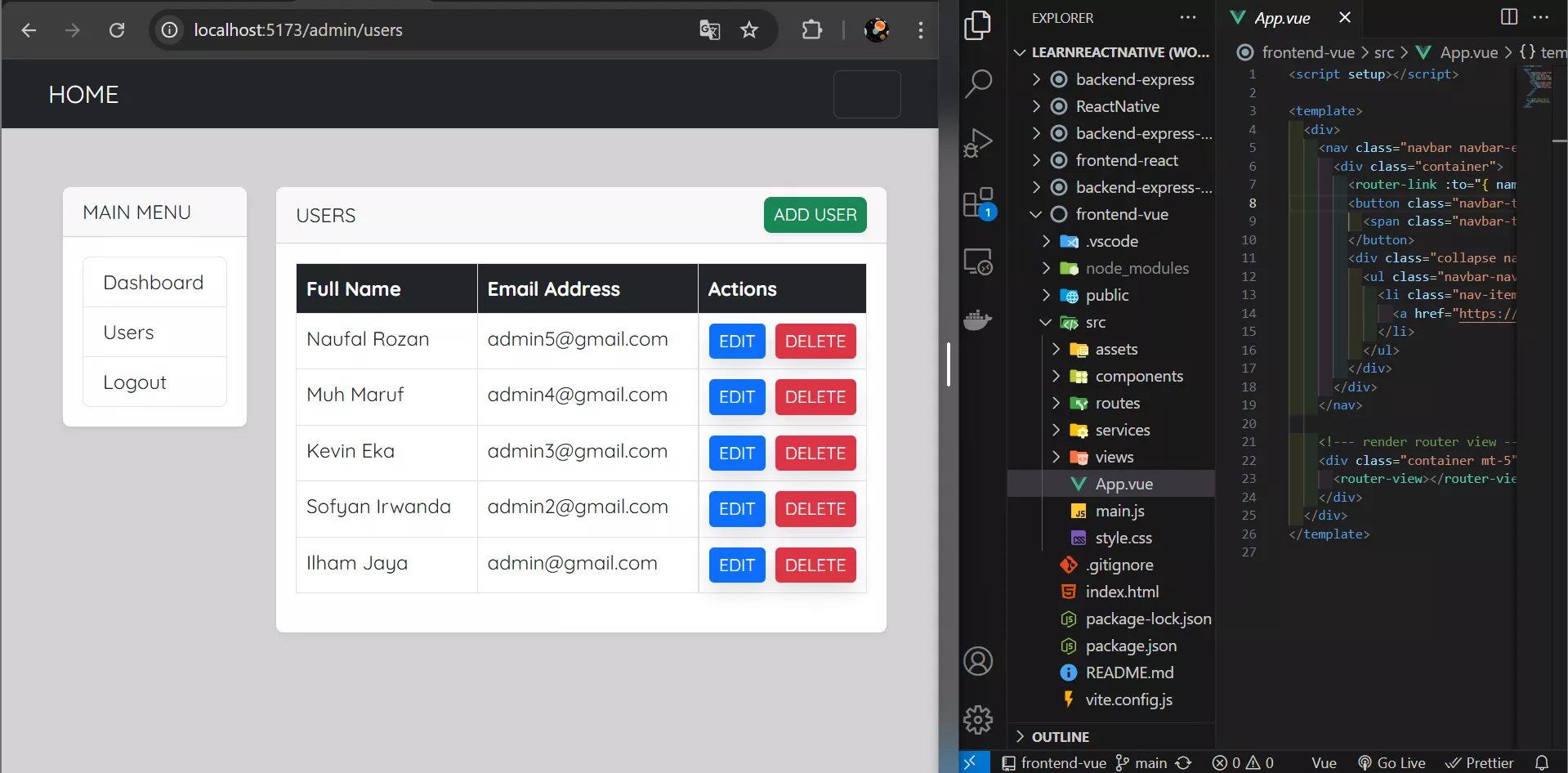Click the Vue language mode indicator
This screenshot has width=1568, height=773.
pos(1324,762)
